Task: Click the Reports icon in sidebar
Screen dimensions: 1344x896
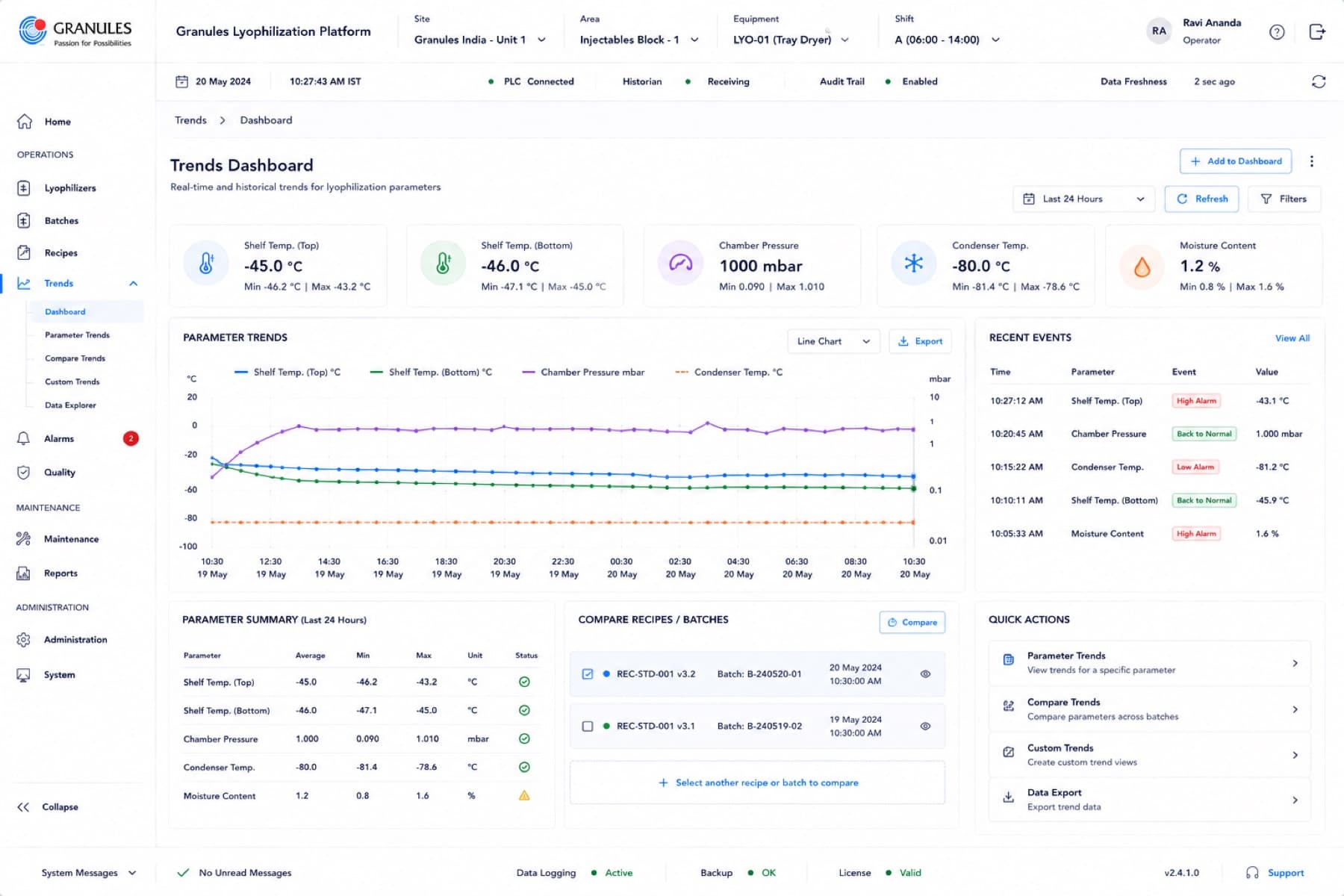Action: point(24,573)
